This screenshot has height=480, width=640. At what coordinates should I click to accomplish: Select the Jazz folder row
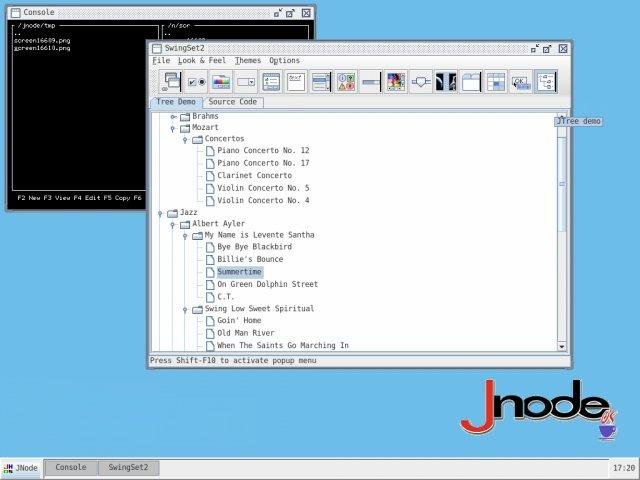182,213
